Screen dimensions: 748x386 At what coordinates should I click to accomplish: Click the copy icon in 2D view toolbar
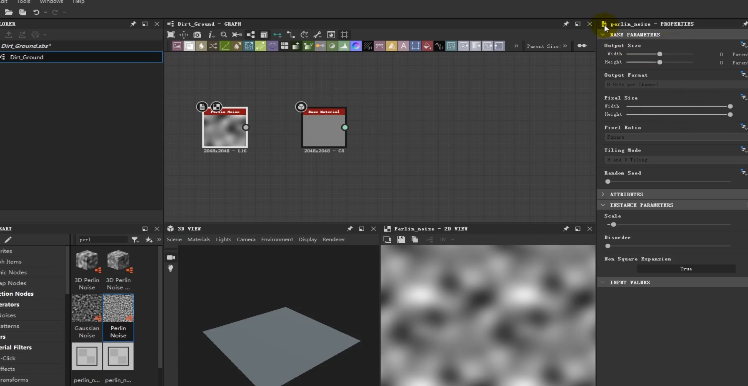coord(415,240)
